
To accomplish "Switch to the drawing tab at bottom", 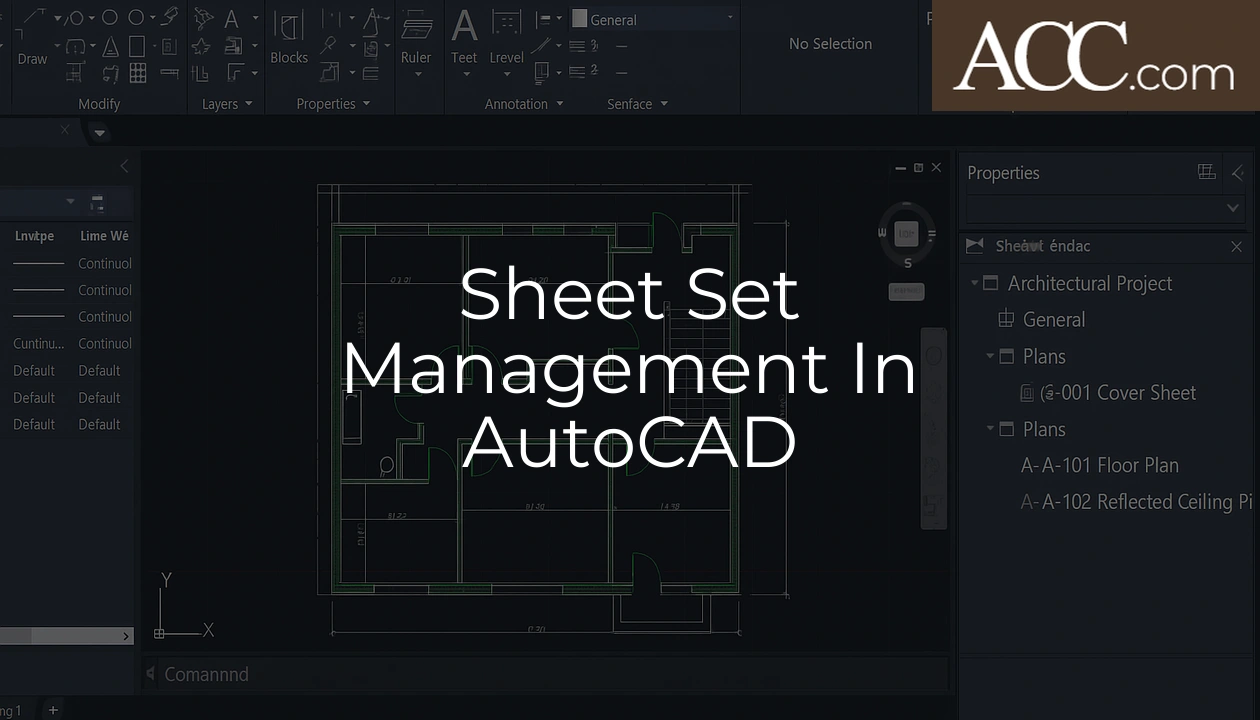I will [10, 710].
